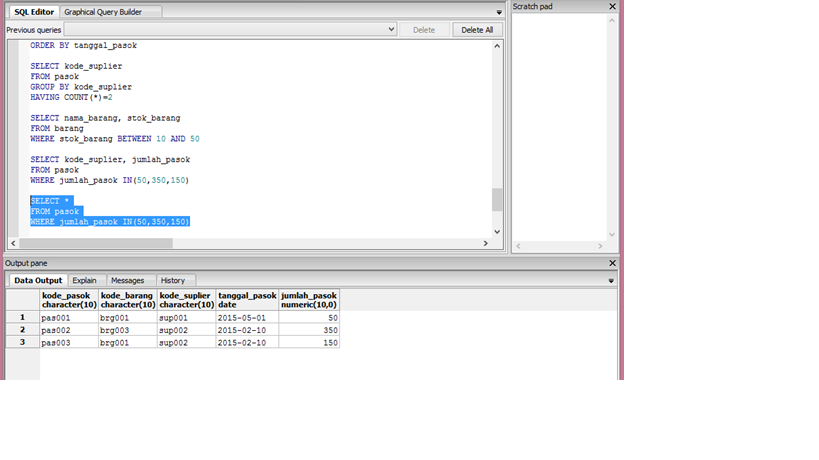The height and width of the screenshot is (460, 819).
Task: Click the SQL editor scroll down arrow
Action: pyautogui.click(x=497, y=232)
